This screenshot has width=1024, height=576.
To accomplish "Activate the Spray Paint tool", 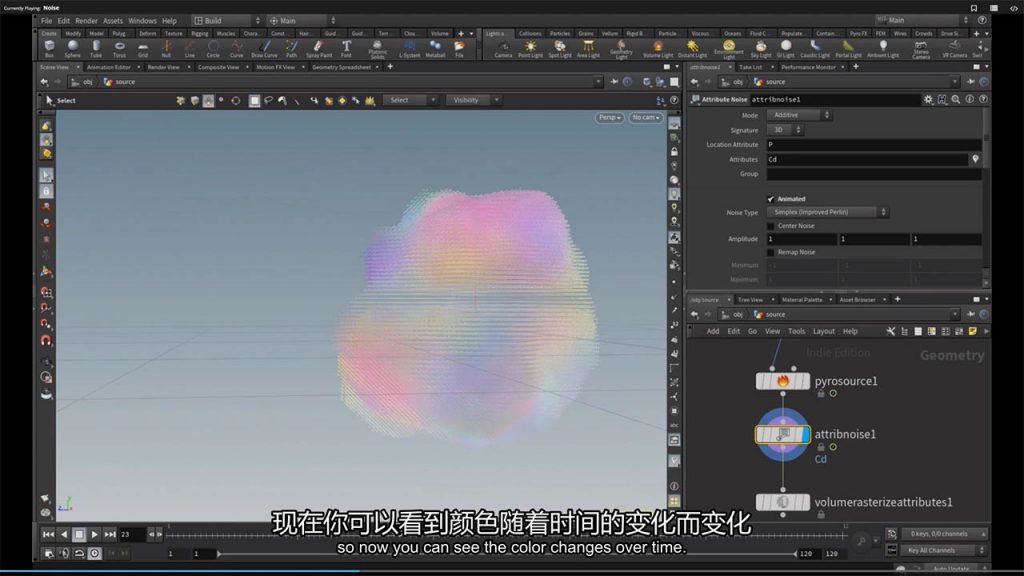I will tap(319, 48).
